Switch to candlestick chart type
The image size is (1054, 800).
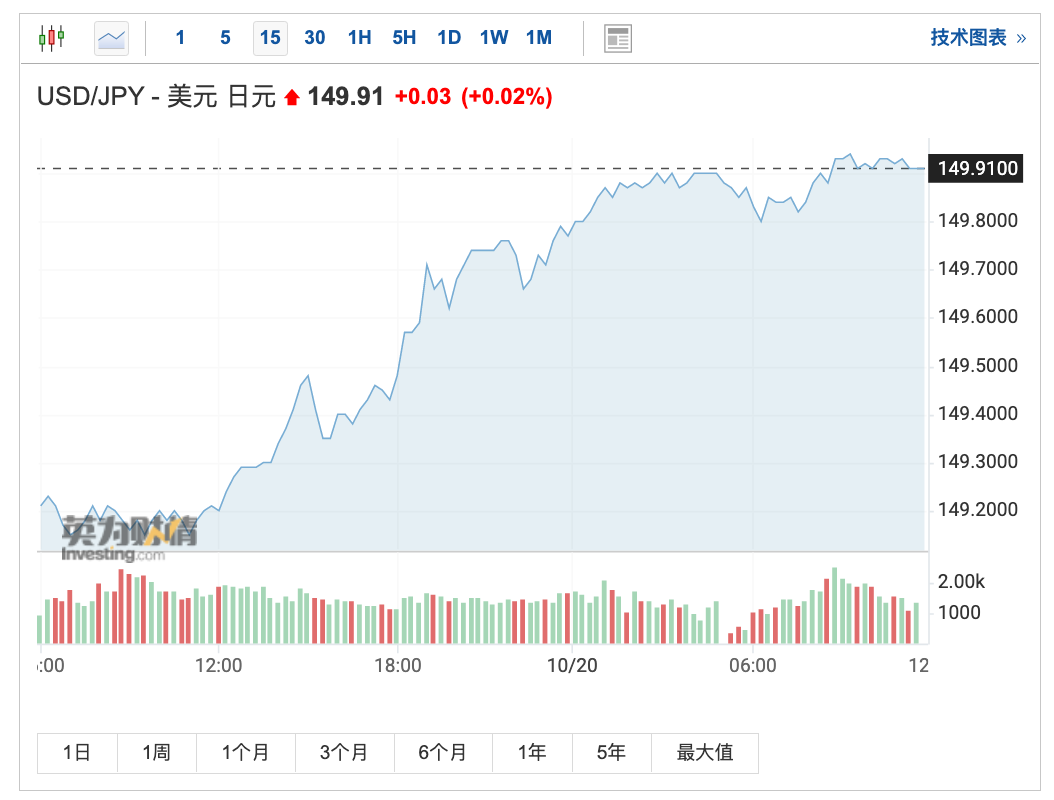coord(51,38)
